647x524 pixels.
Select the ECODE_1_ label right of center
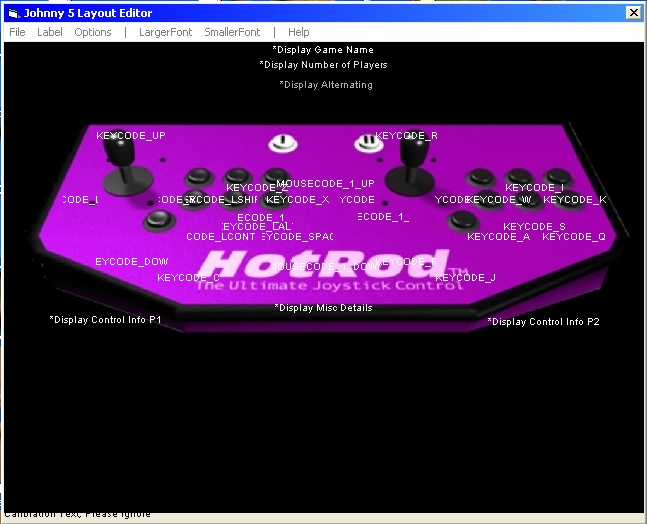click(x=383, y=217)
